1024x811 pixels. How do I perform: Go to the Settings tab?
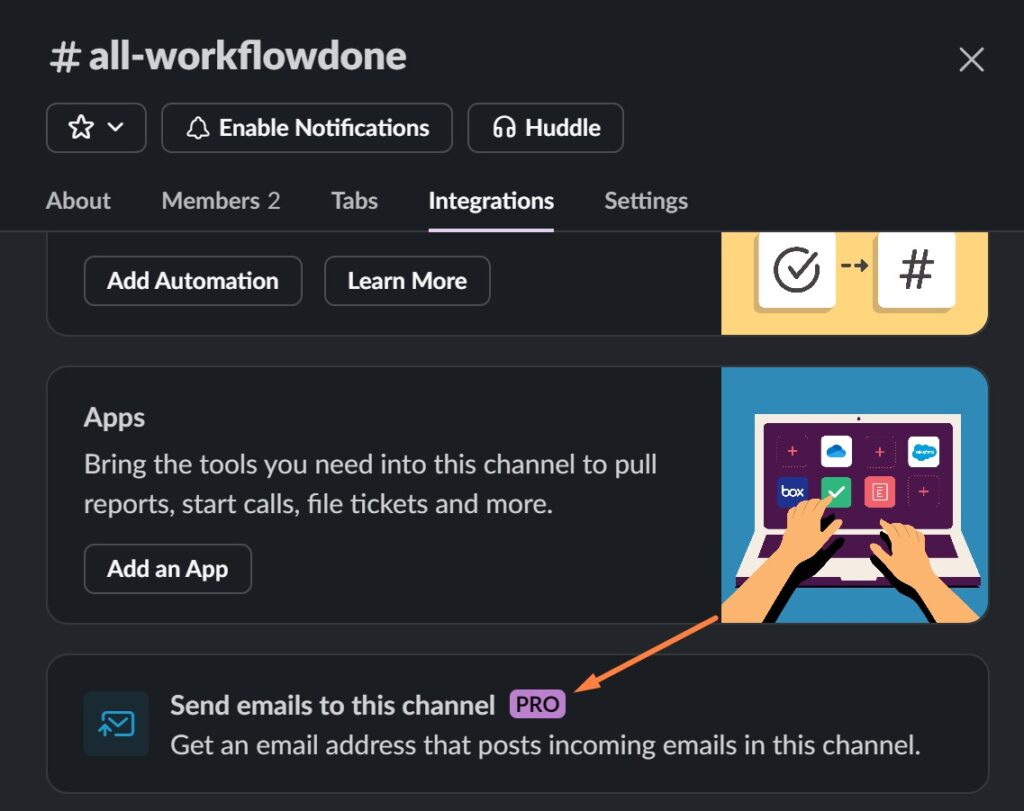point(645,201)
